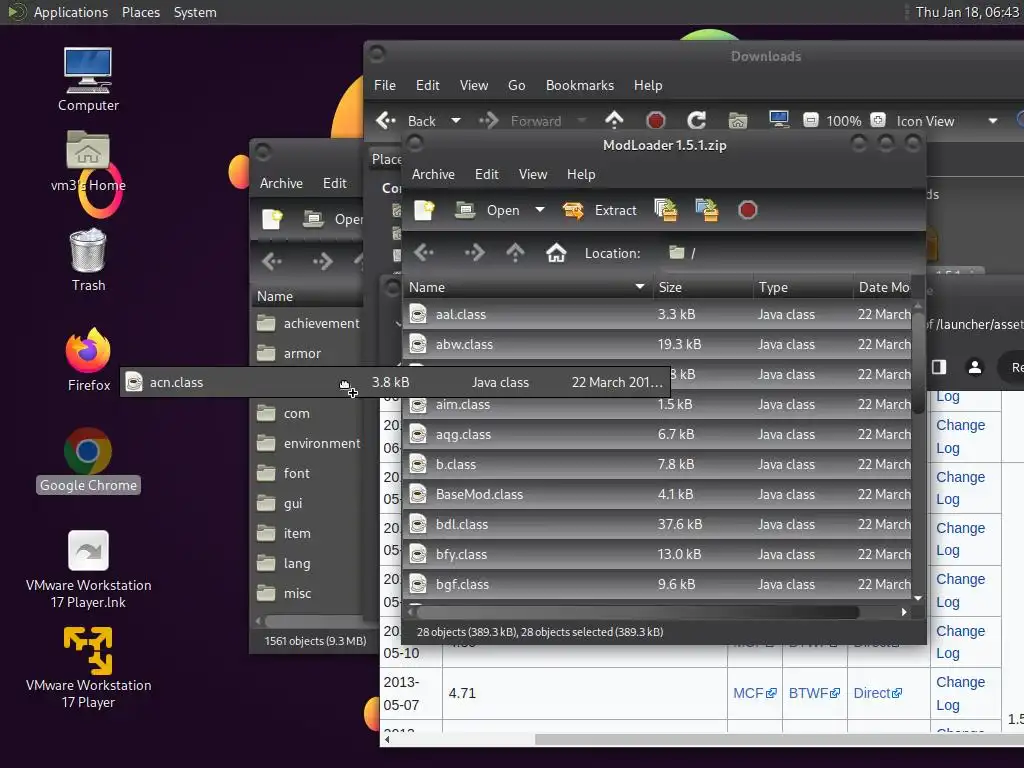Click the Extract button in ModLoader toolbar
The width and height of the screenshot is (1024, 768).
click(x=599, y=210)
